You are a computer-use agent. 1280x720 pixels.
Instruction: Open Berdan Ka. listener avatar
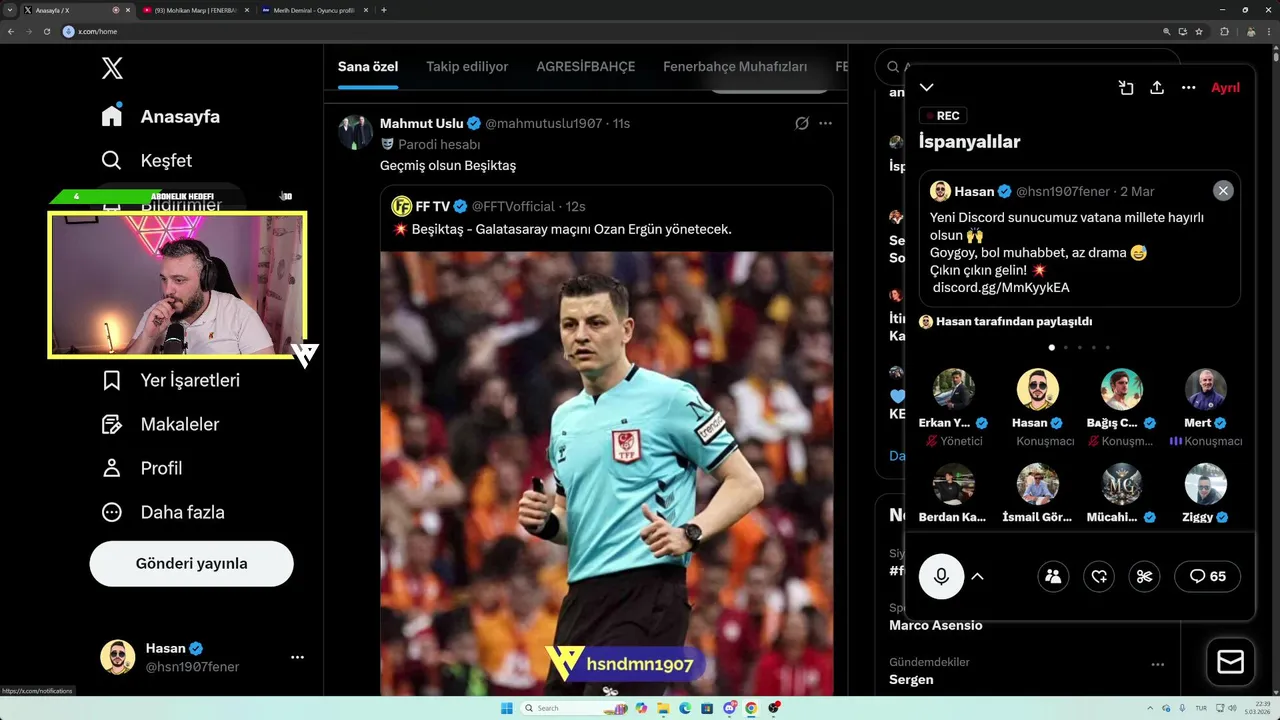[x=953, y=484]
